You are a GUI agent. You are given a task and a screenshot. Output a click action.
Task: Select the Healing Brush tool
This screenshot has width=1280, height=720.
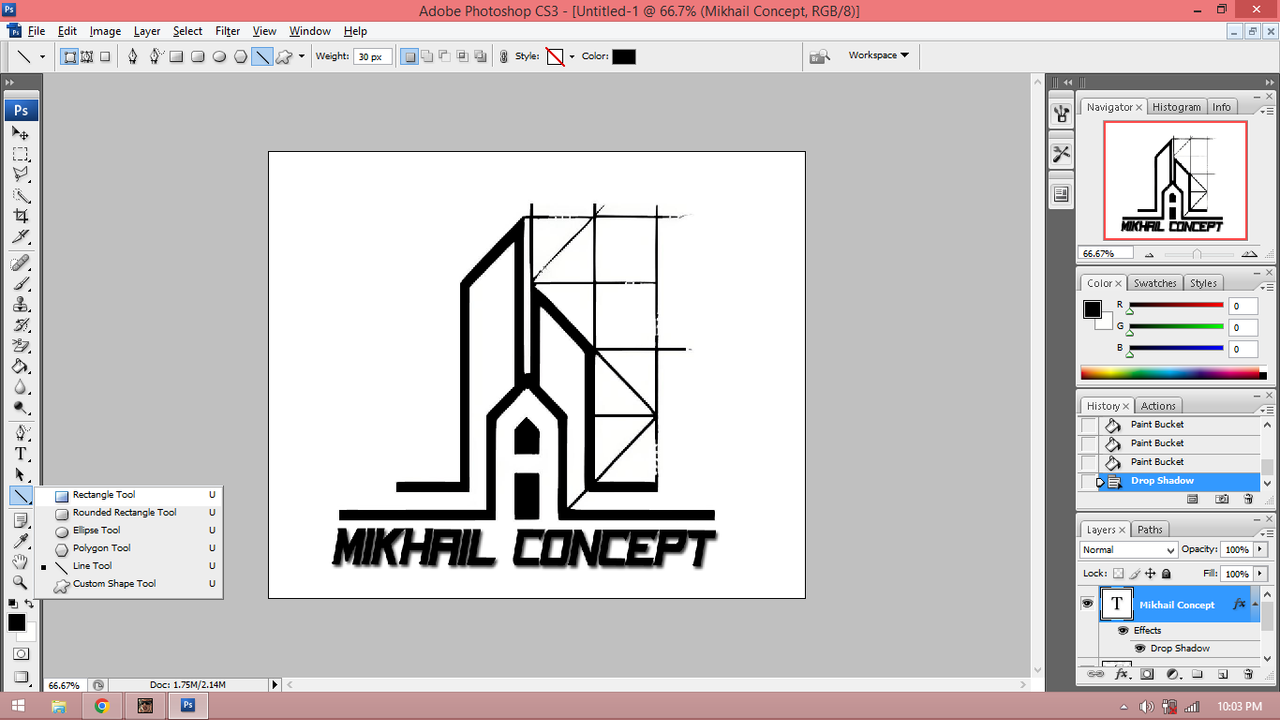click(20, 263)
